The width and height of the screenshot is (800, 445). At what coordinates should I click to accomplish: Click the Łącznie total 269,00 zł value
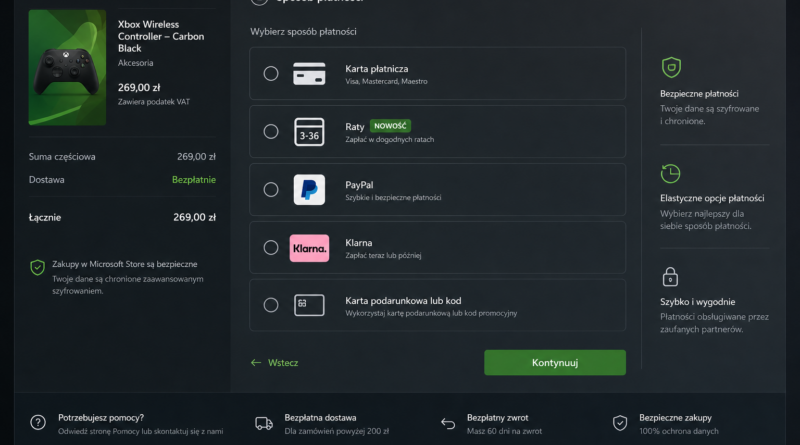tap(194, 217)
